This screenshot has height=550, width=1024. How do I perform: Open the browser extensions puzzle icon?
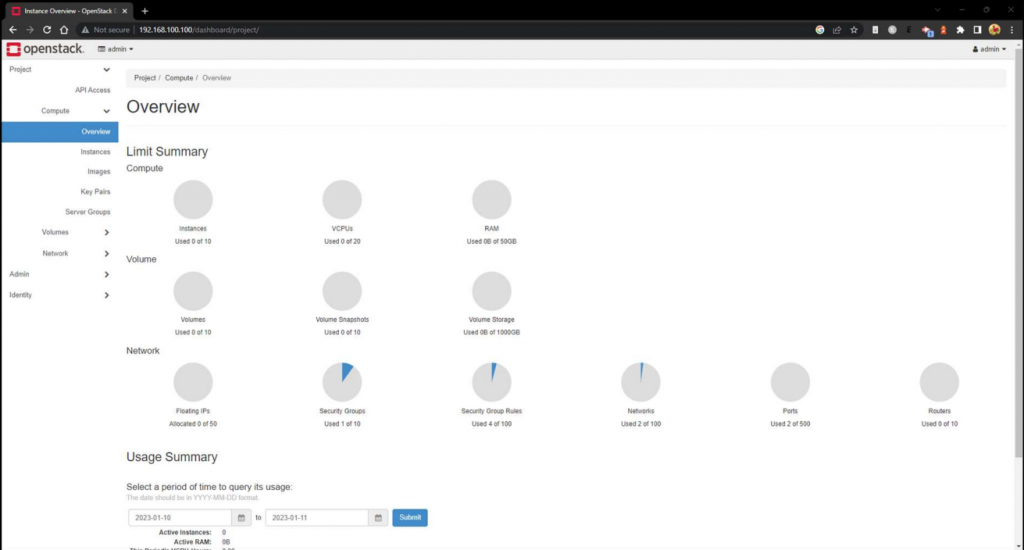[x=960, y=30]
